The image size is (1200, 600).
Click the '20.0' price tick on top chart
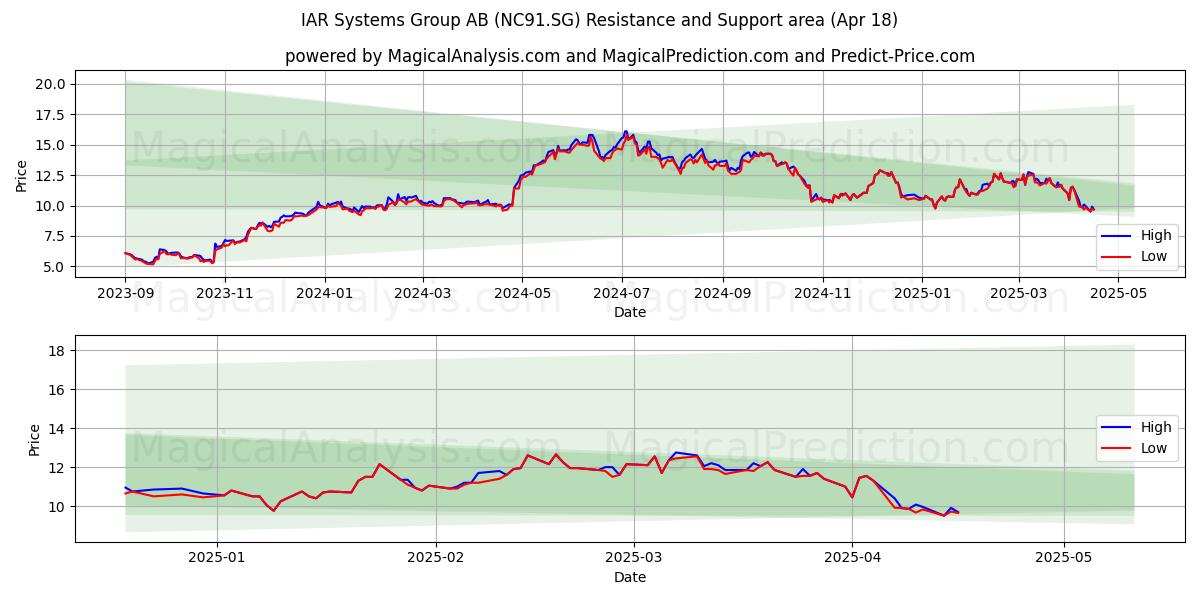point(52,84)
